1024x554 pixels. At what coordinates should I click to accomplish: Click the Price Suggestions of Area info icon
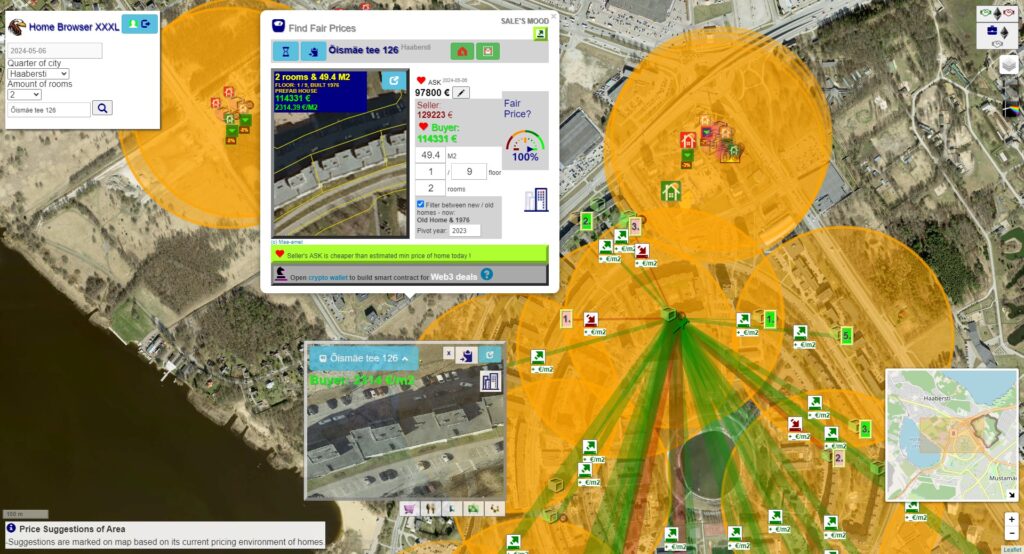11,528
